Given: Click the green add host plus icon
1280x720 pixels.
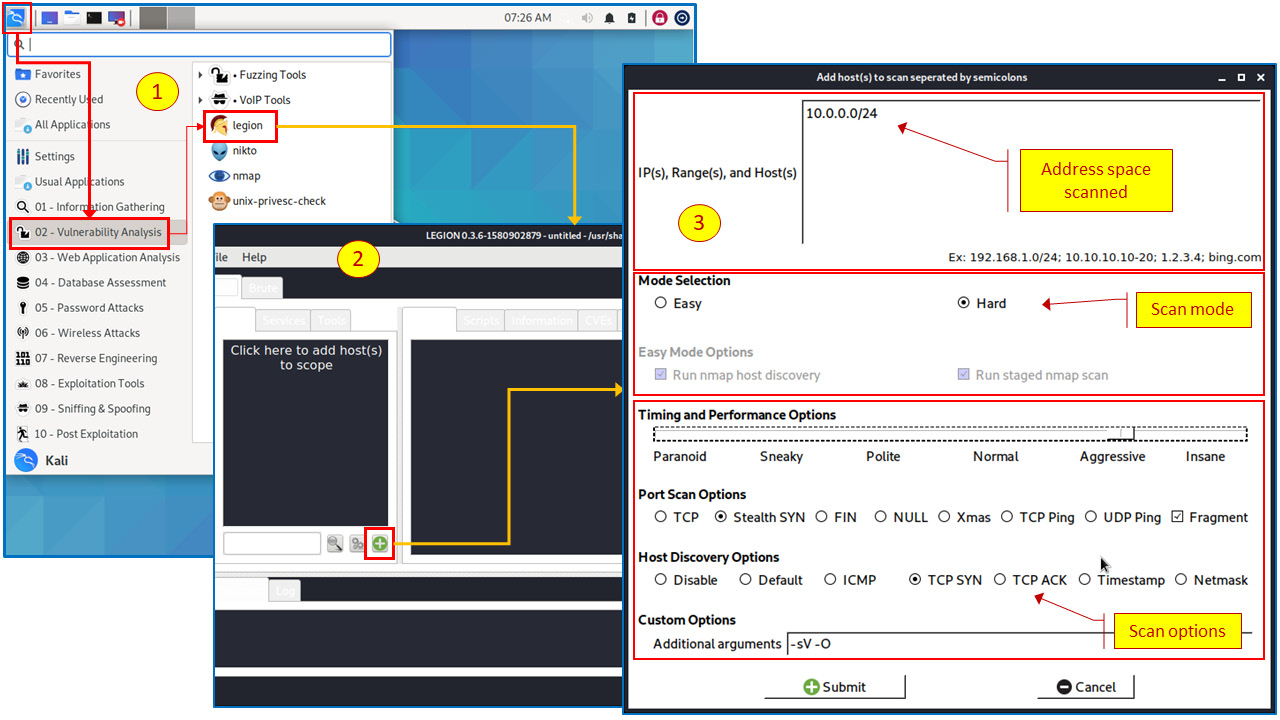Looking at the screenshot, I should pos(380,543).
